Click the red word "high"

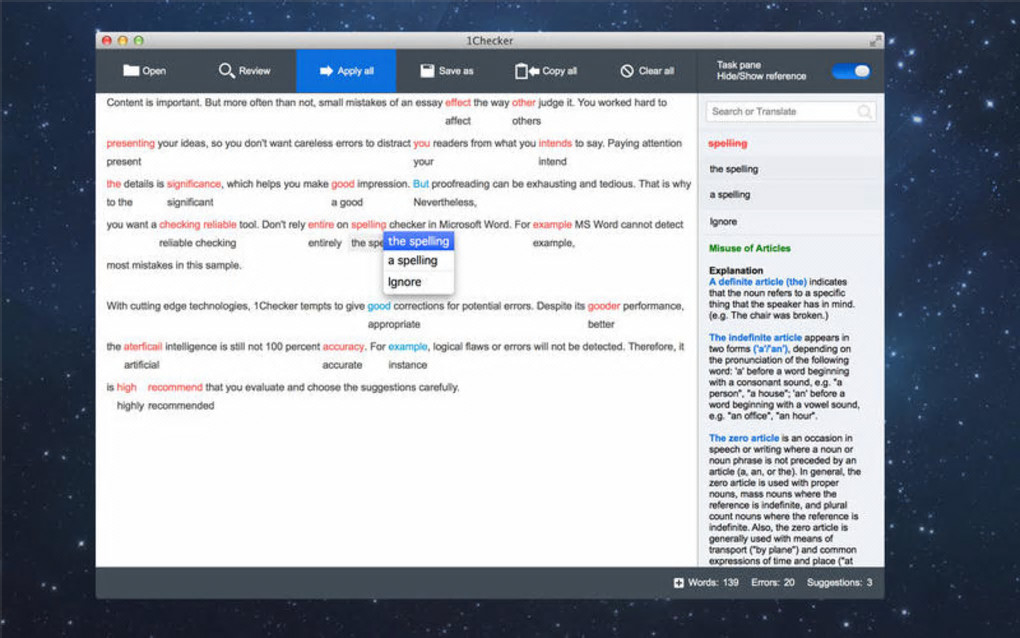point(127,387)
